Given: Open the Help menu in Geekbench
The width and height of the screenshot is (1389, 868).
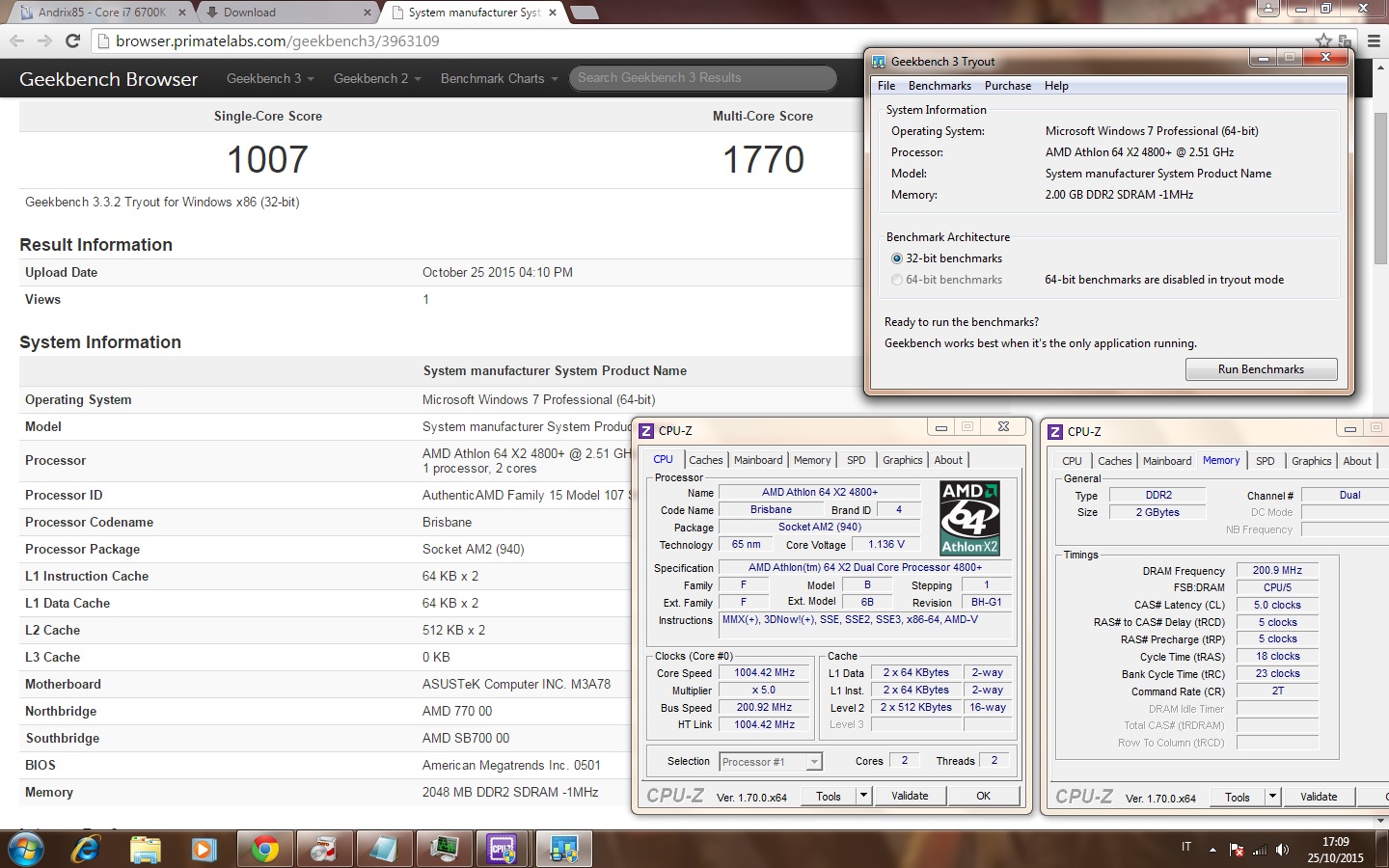Looking at the screenshot, I should click(x=1056, y=86).
